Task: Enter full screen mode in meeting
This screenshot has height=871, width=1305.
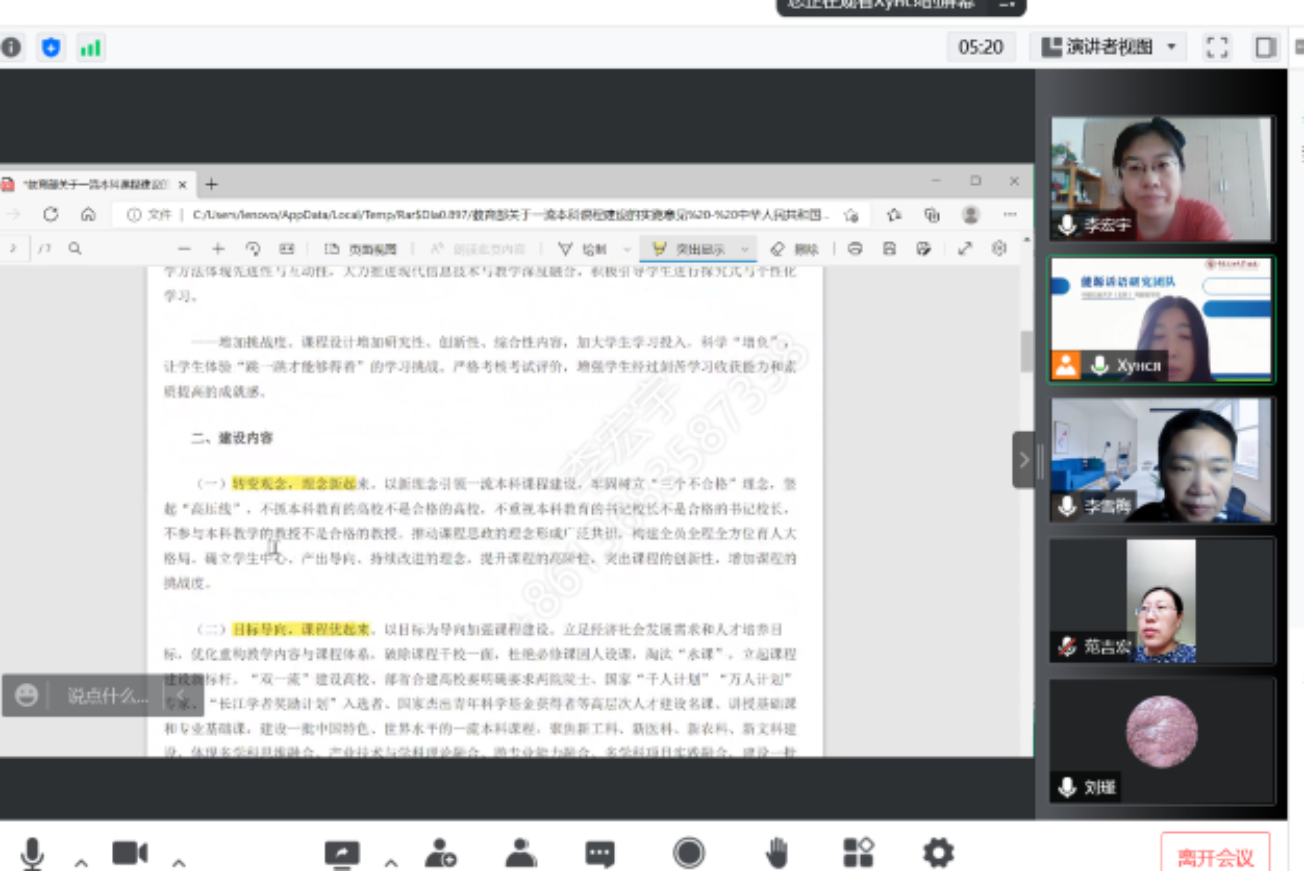Action: pos(1217,47)
